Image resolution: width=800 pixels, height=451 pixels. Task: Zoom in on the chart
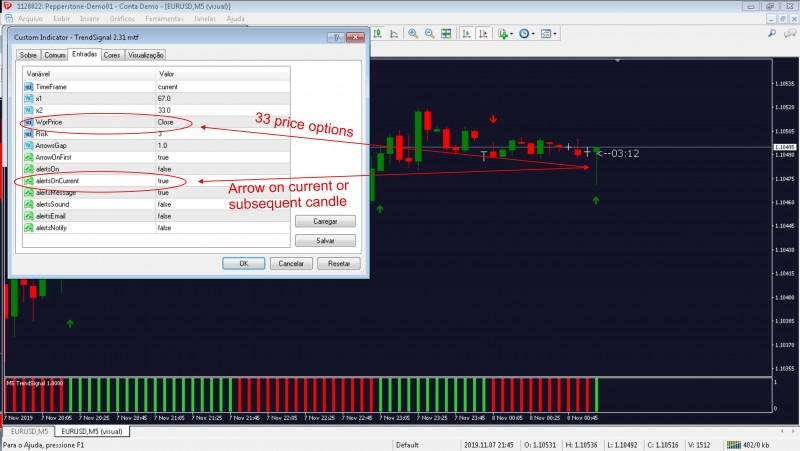coord(413,34)
